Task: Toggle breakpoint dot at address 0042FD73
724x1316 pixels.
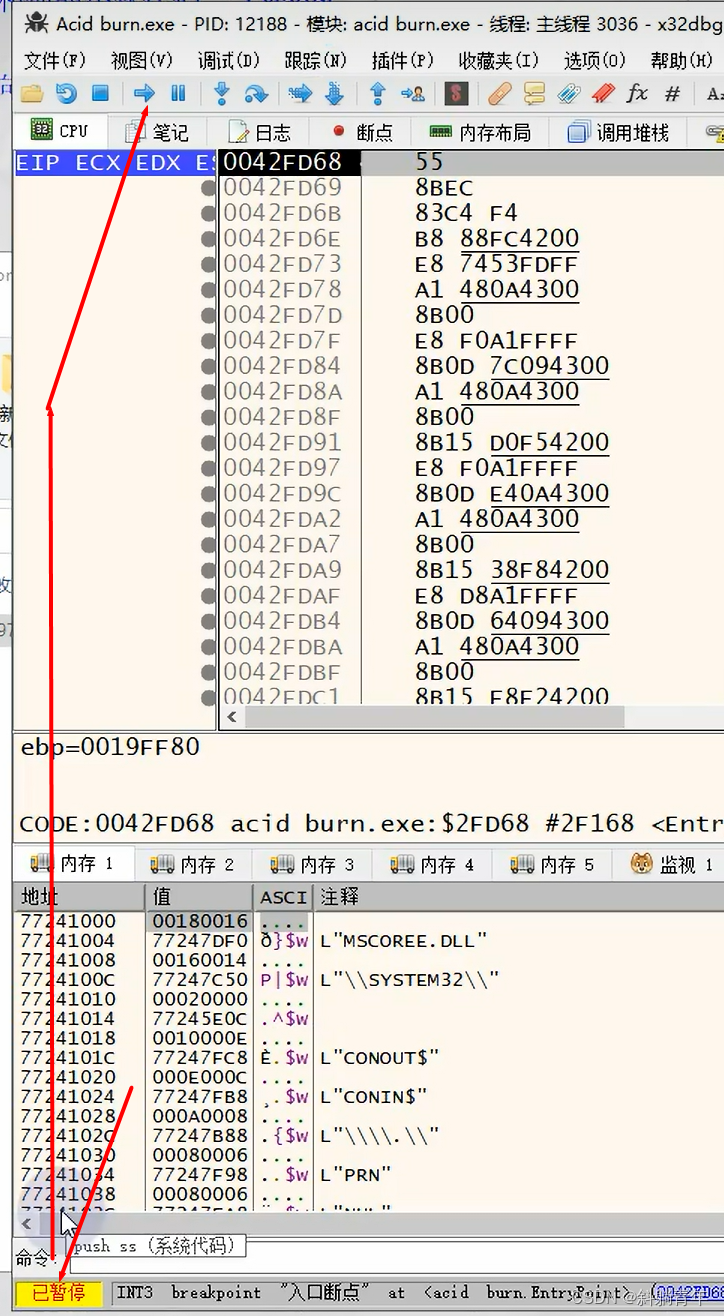Action: tap(208, 264)
